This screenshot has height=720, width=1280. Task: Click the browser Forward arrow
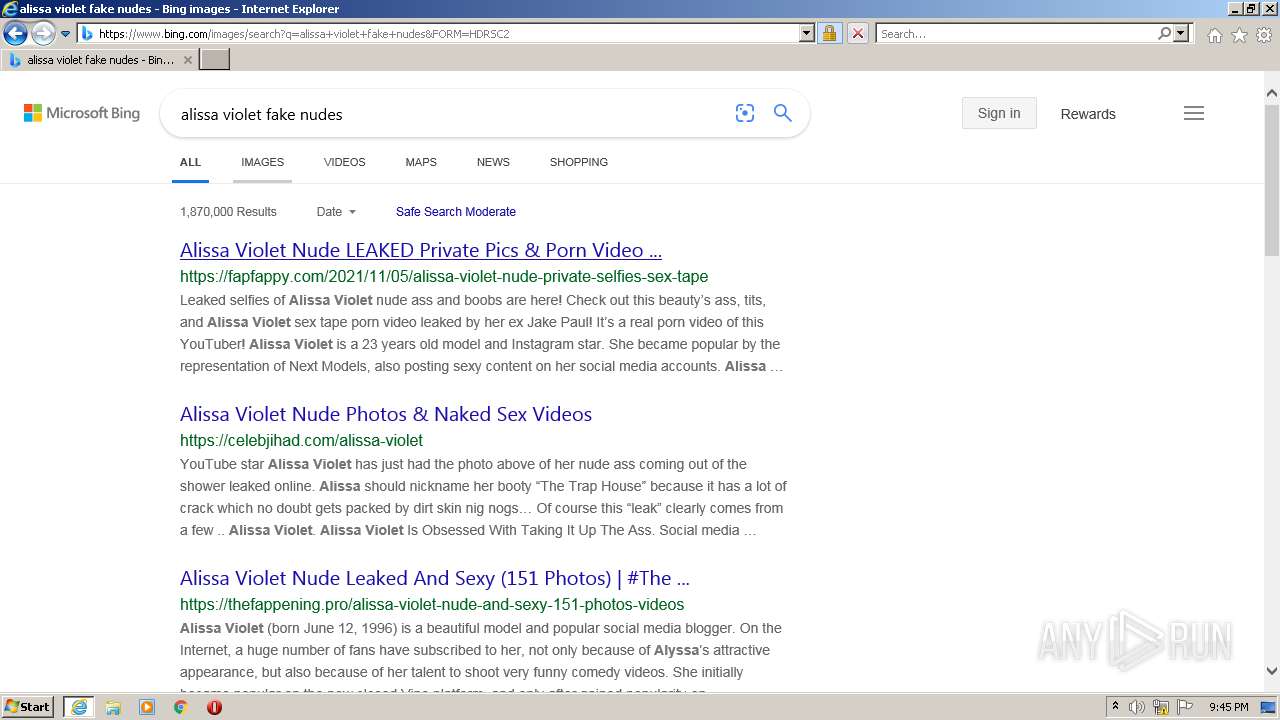click(43, 34)
